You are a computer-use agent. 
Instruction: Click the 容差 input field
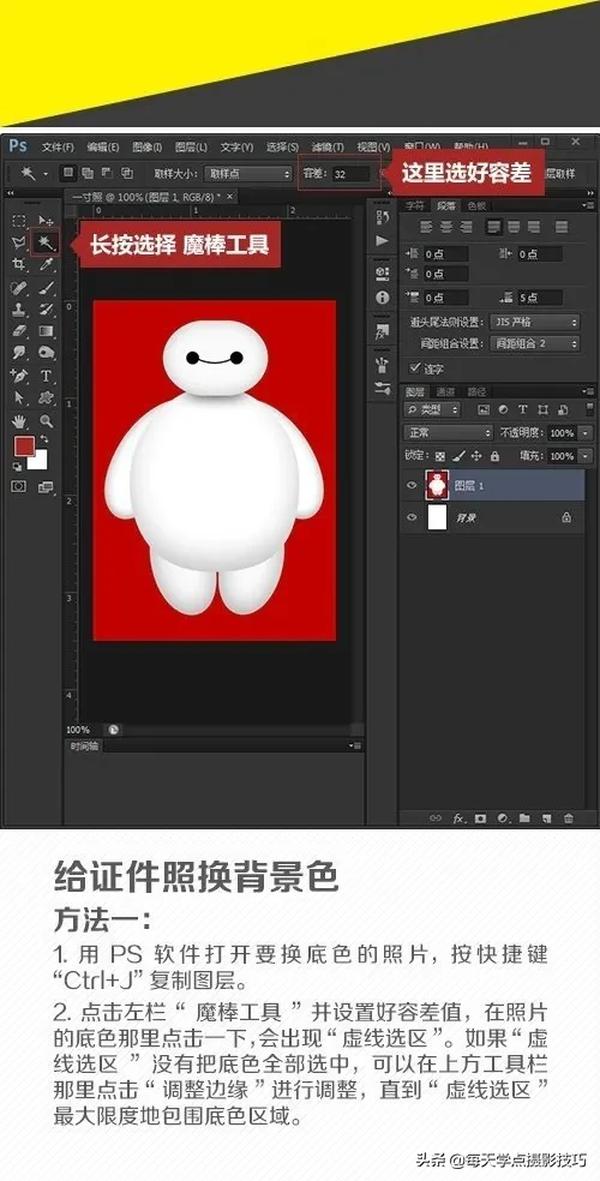(x=352, y=173)
